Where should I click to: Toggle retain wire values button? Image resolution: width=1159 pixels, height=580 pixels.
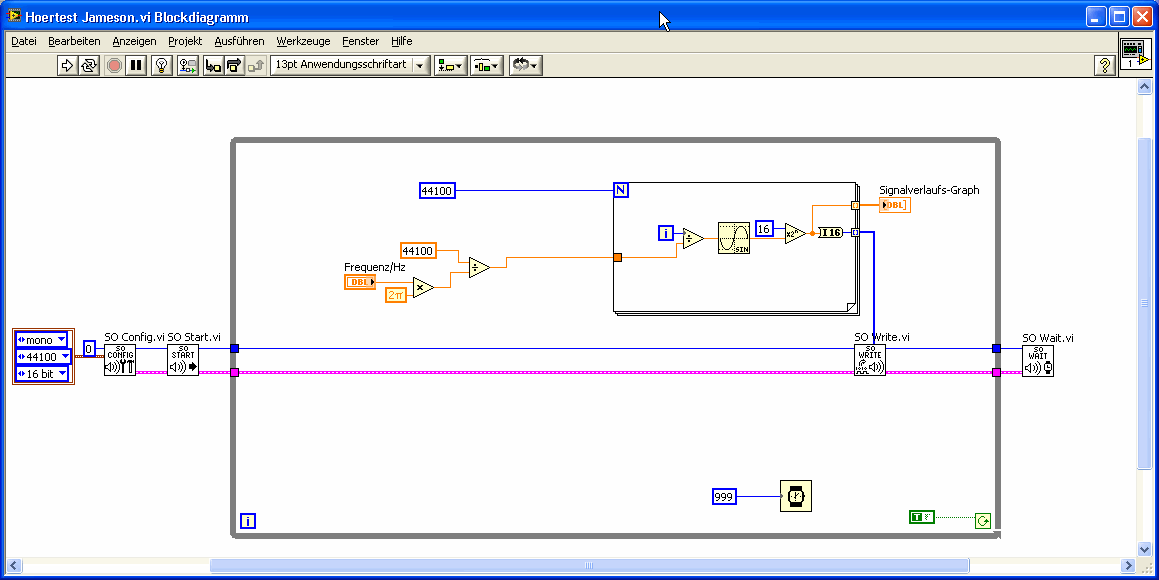click(x=188, y=65)
